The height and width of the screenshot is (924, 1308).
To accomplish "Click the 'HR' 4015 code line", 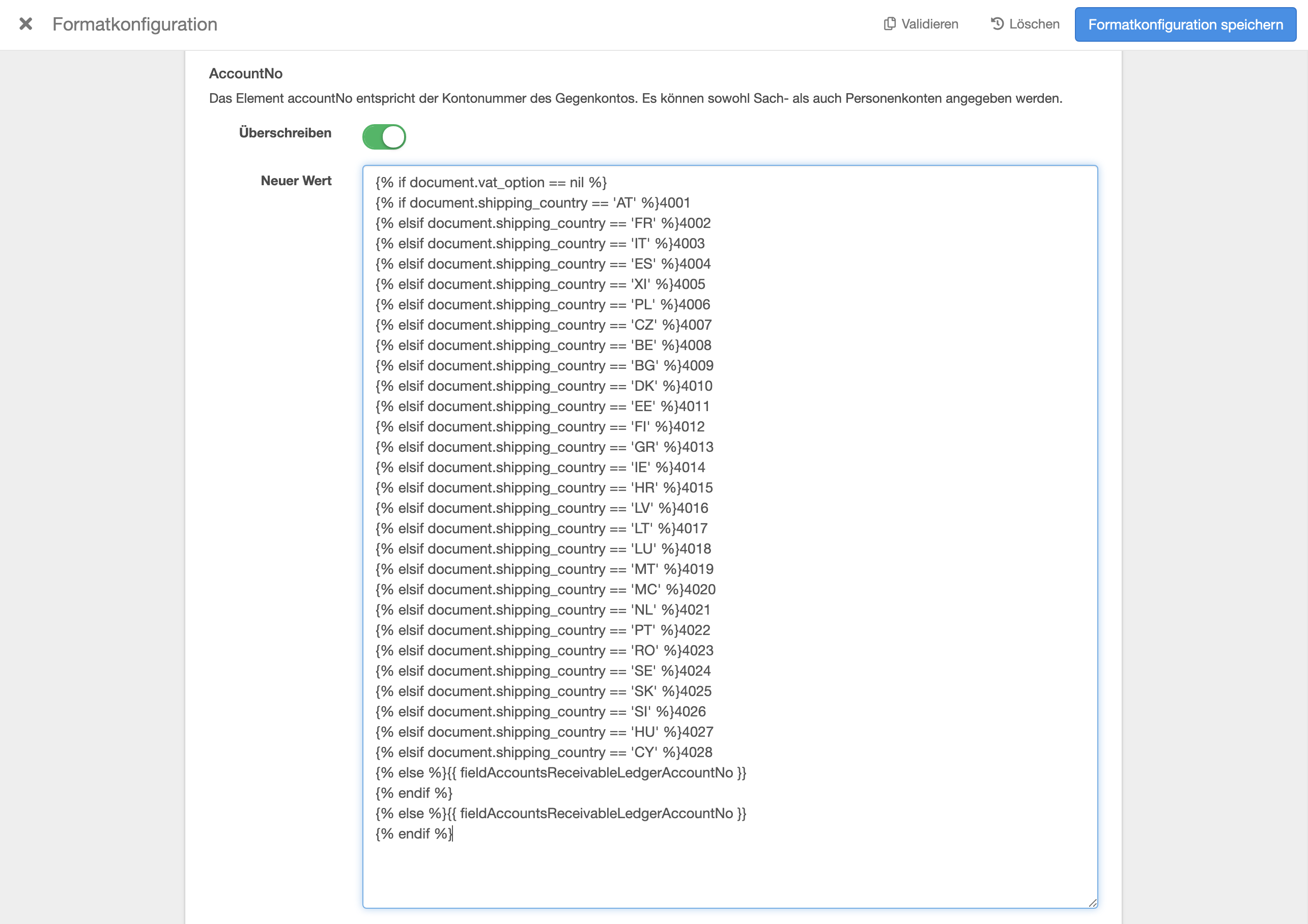I will (544, 487).
